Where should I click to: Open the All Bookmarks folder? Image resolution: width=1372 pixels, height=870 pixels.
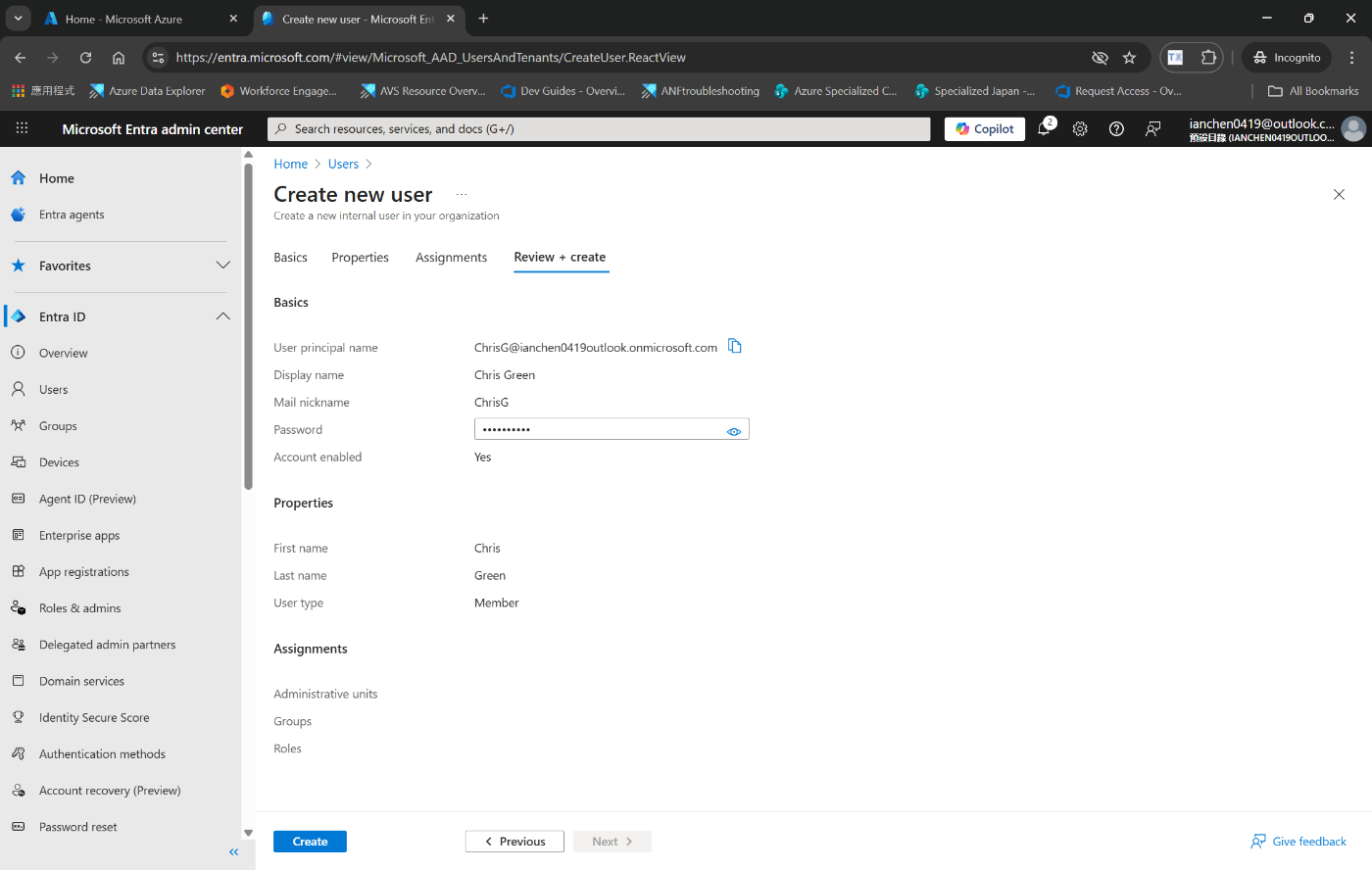coord(1313,91)
